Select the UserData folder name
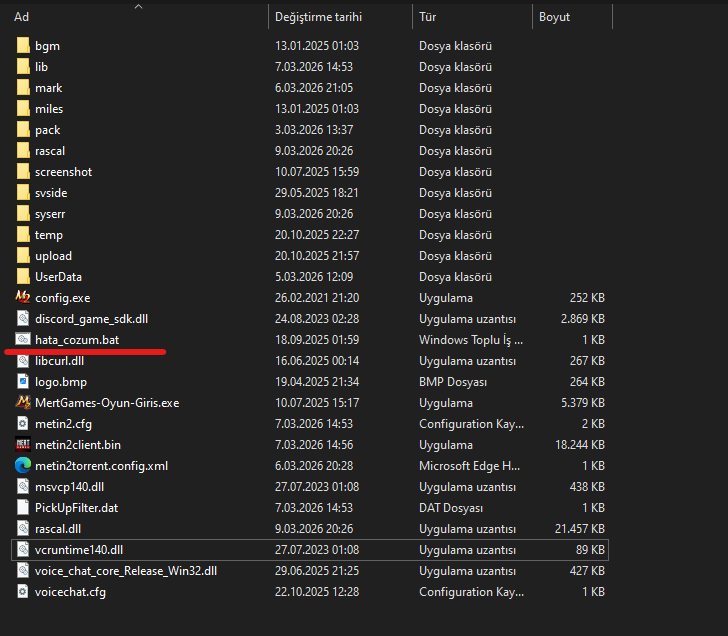 pos(58,277)
